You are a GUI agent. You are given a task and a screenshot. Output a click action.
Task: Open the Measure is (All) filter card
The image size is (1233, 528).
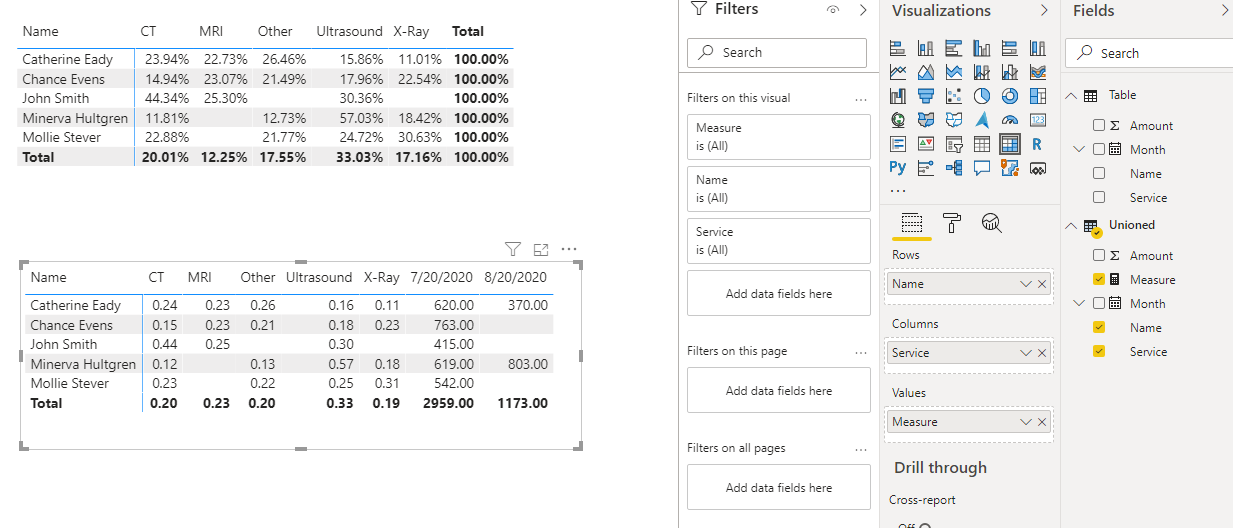coord(779,137)
